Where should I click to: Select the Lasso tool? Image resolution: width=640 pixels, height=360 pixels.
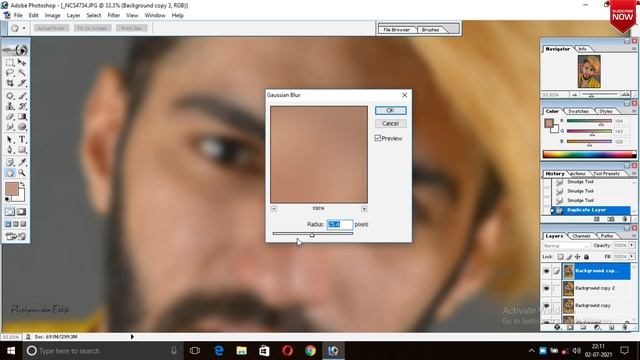click(10, 73)
